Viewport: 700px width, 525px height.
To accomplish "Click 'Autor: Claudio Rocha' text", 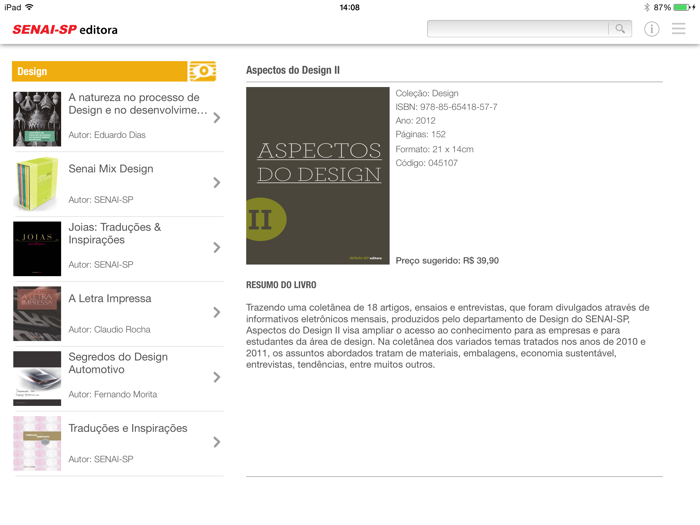I will (109, 329).
